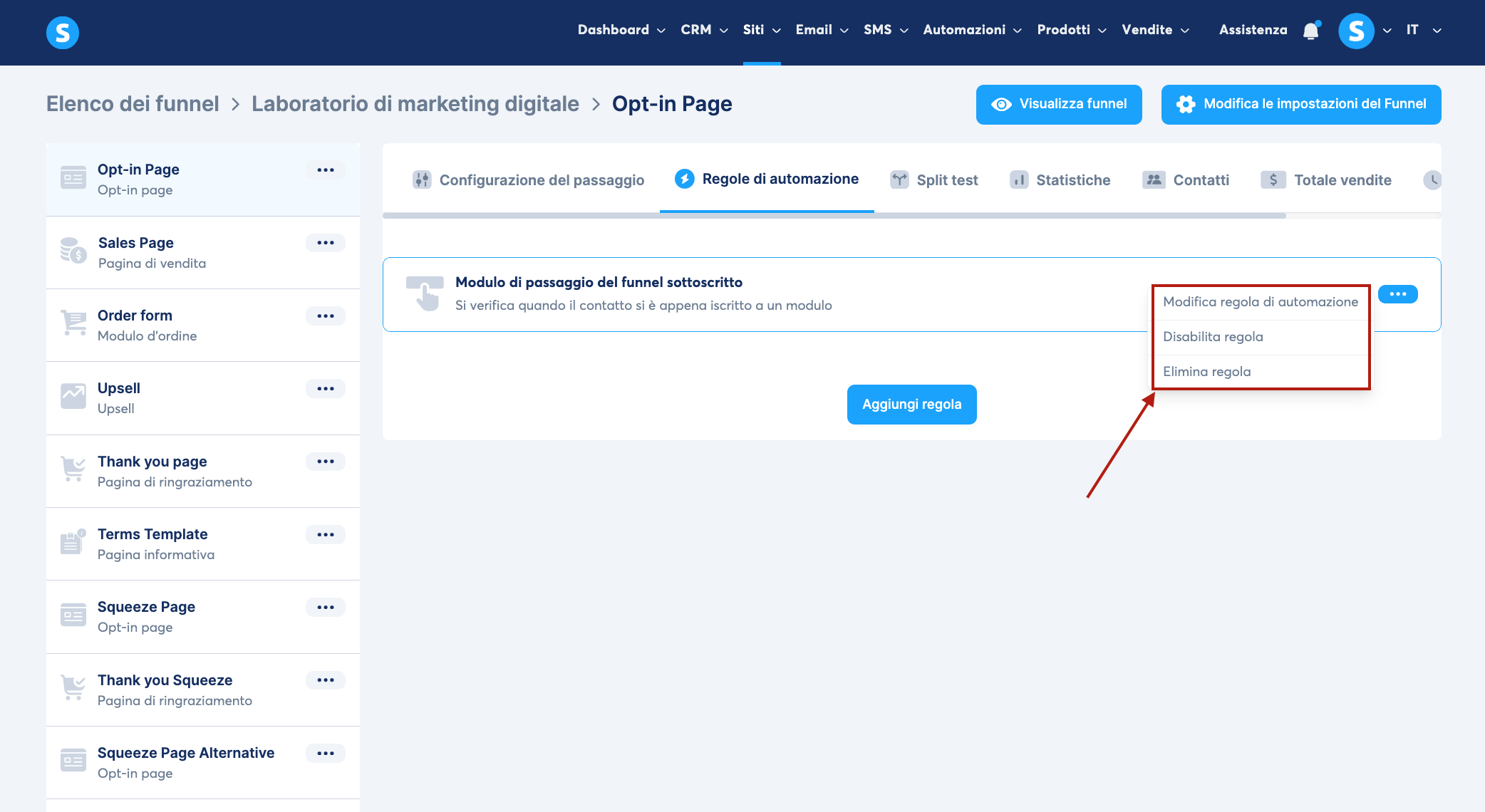Open options for Sales Page step
1485x812 pixels.
coord(326,243)
